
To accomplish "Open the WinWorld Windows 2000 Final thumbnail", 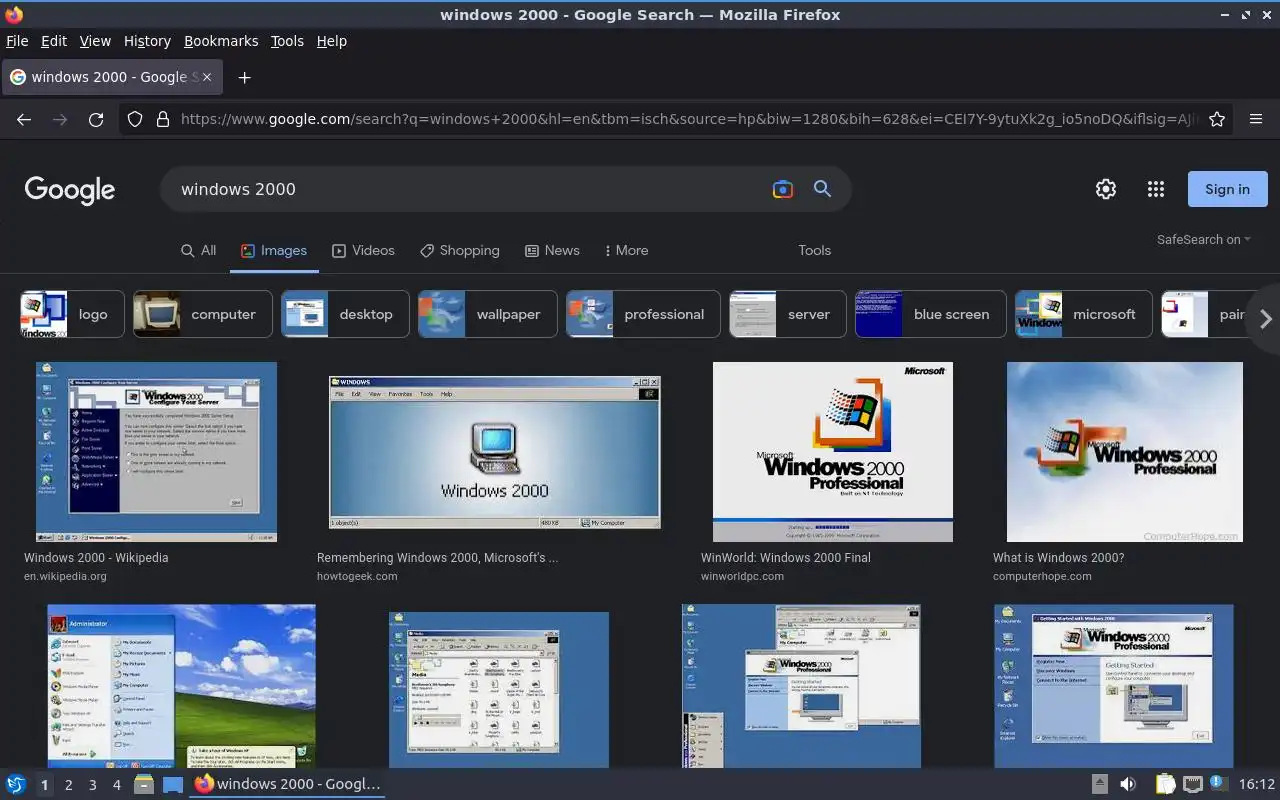I will (833, 452).
